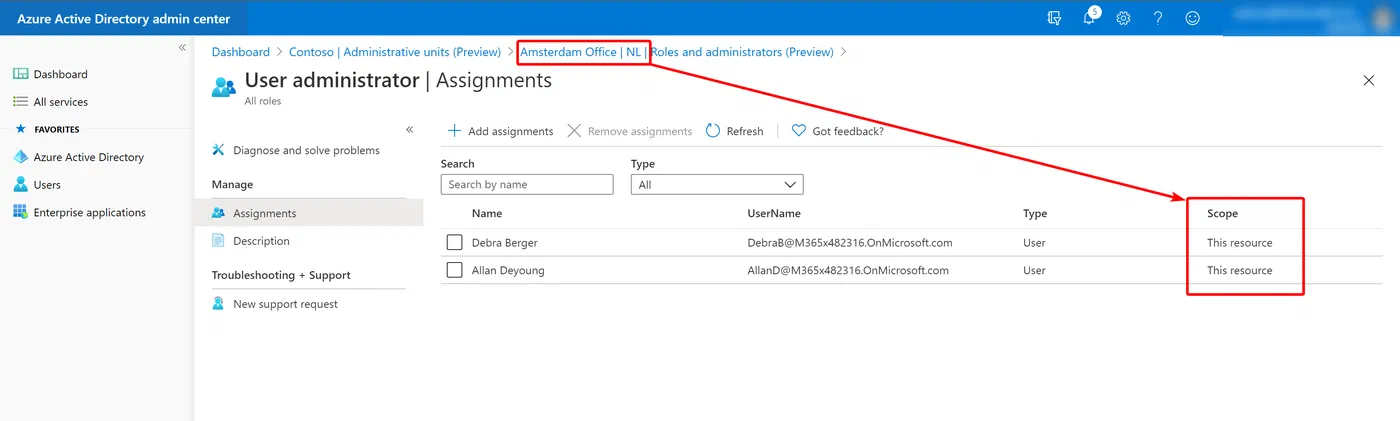Open the notifications bell icon

pyautogui.click(x=1090, y=17)
